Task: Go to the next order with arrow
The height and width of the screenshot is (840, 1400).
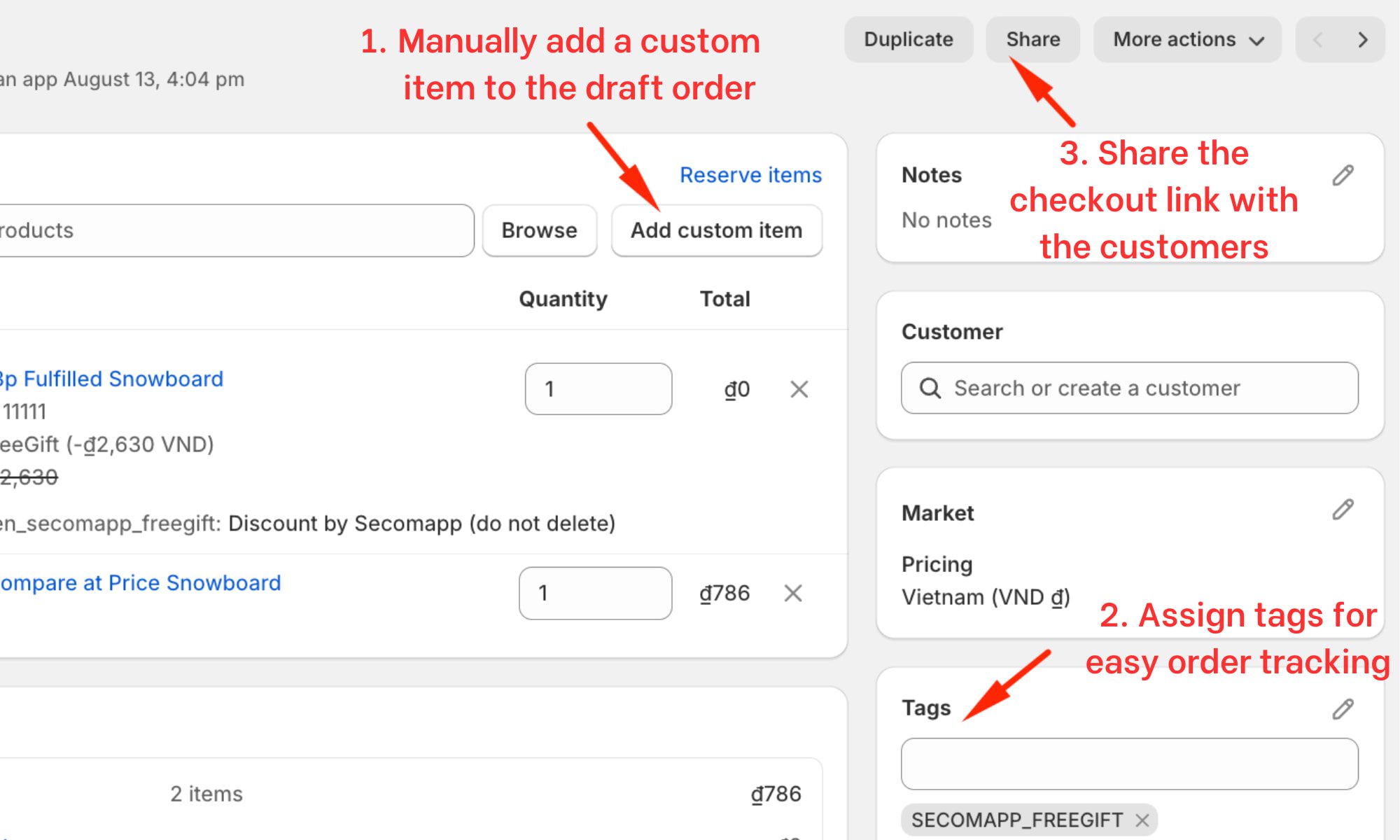Action: 1363,40
